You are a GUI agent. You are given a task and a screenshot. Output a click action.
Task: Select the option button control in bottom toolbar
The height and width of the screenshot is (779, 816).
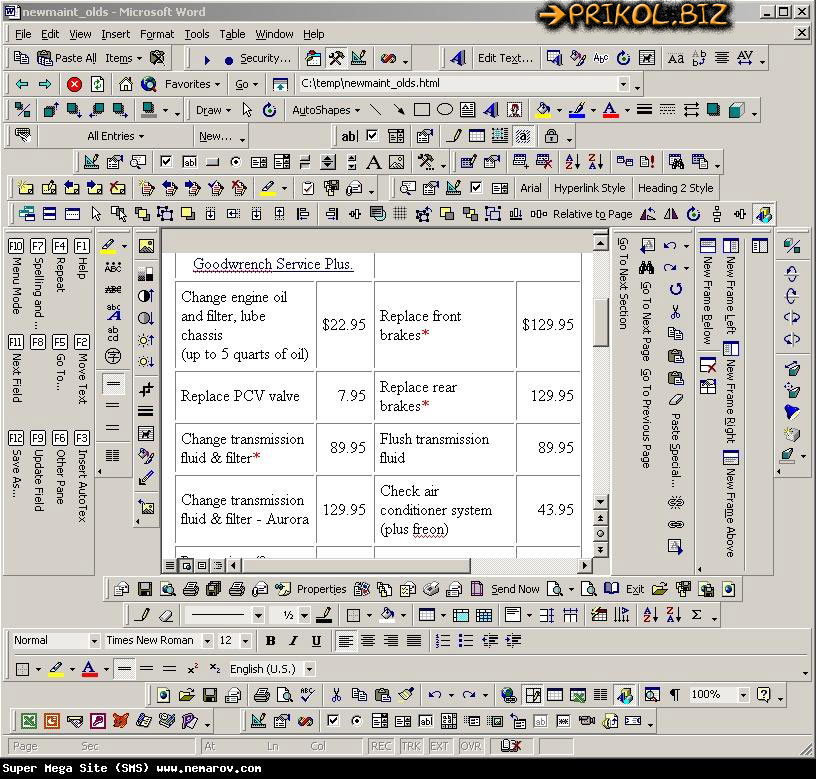(356, 721)
